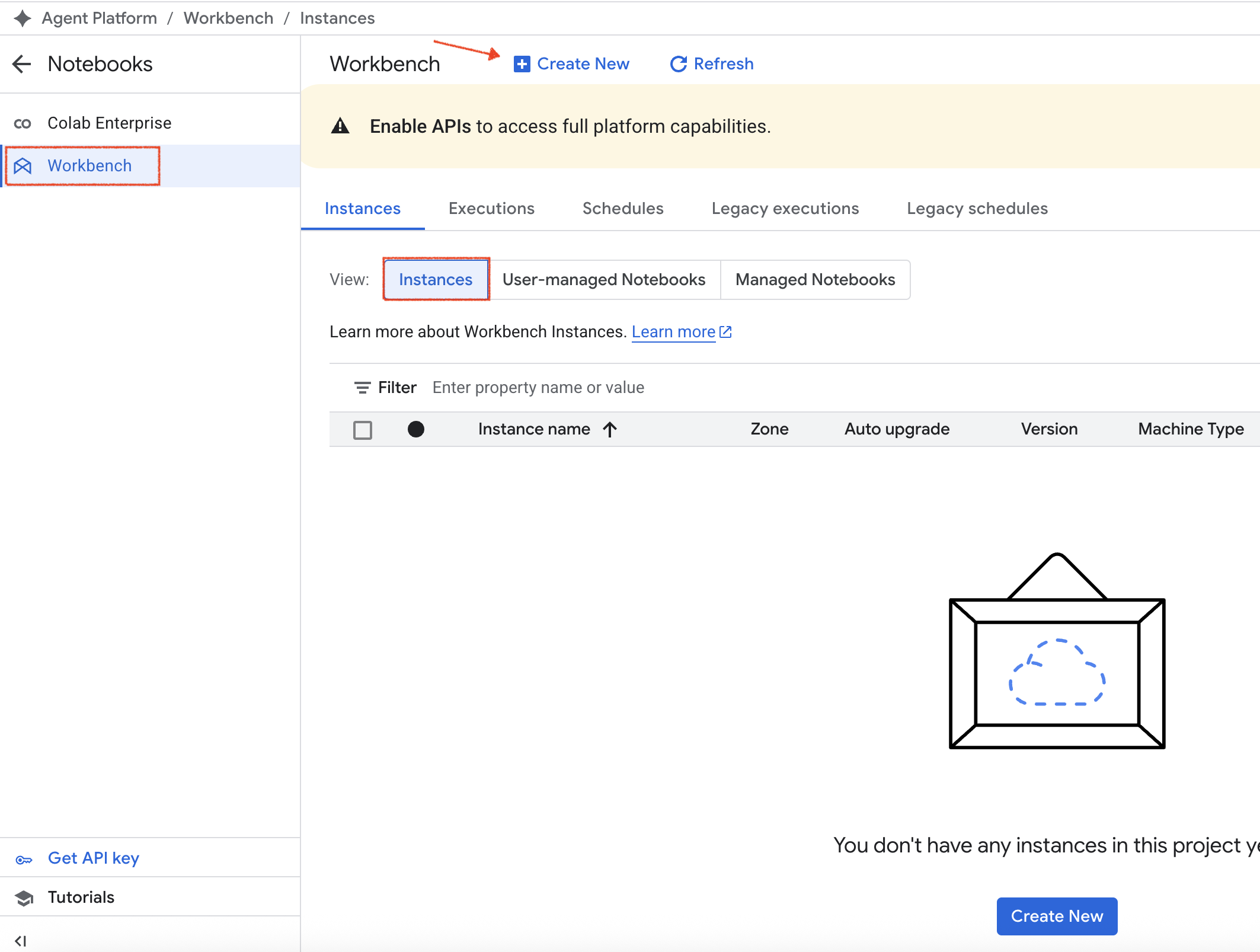The height and width of the screenshot is (952, 1260).
Task: Switch to the Schedules tab
Action: point(623,209)
